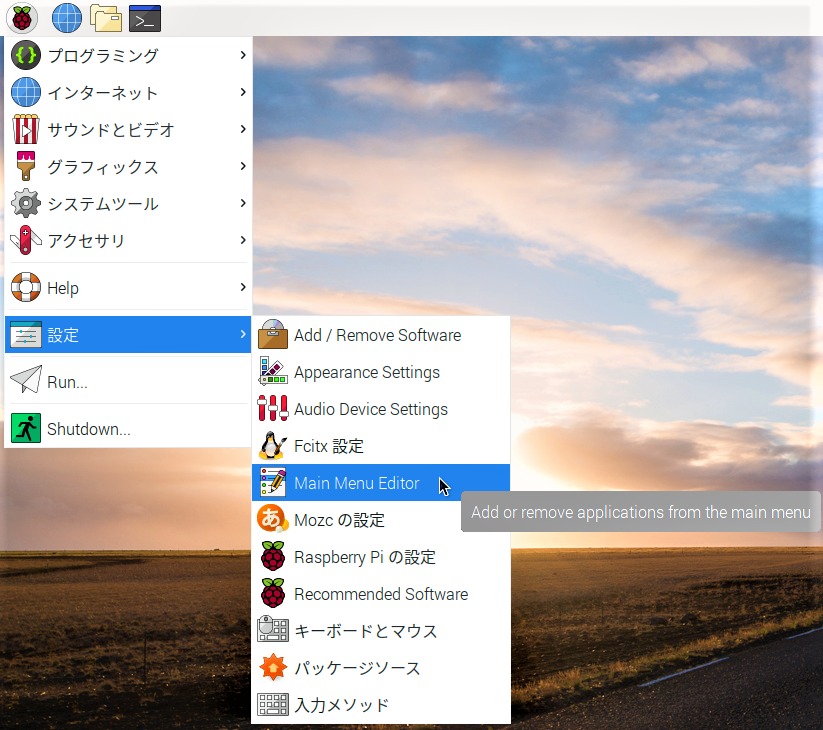Click the Run paper plane icon
This screenshot has width=823, height=730.
pos(26,379)
